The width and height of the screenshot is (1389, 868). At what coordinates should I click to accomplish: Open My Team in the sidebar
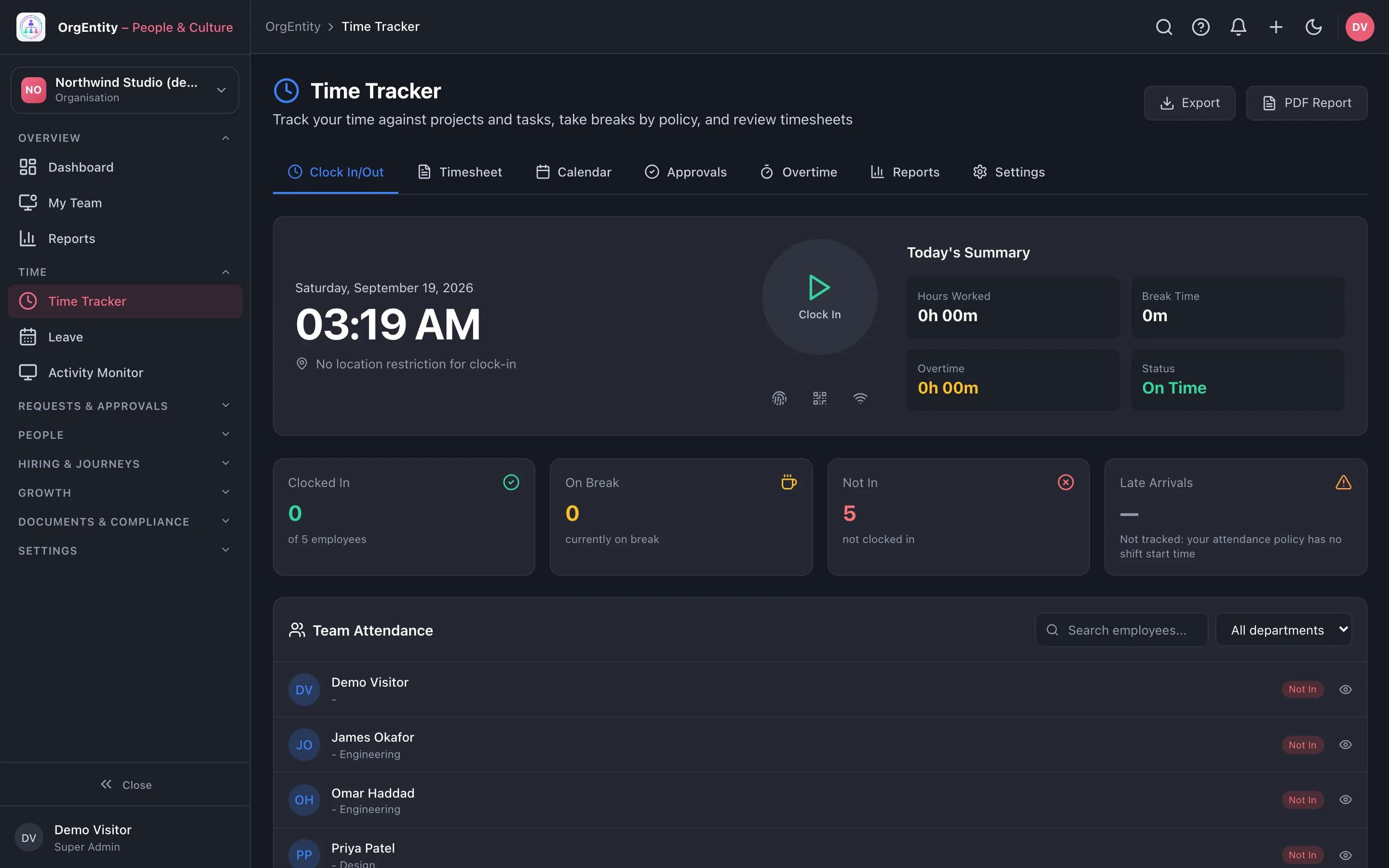pos(125,203)
